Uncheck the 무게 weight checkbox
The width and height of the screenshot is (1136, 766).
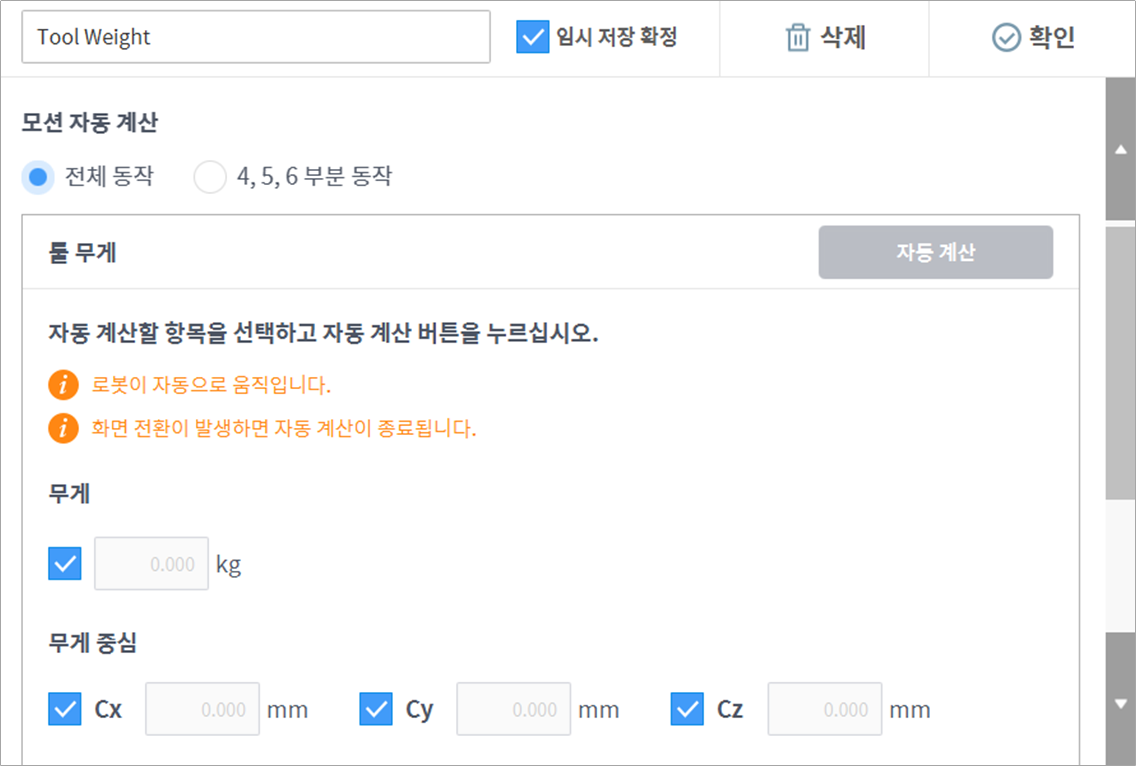pos(64,563)
